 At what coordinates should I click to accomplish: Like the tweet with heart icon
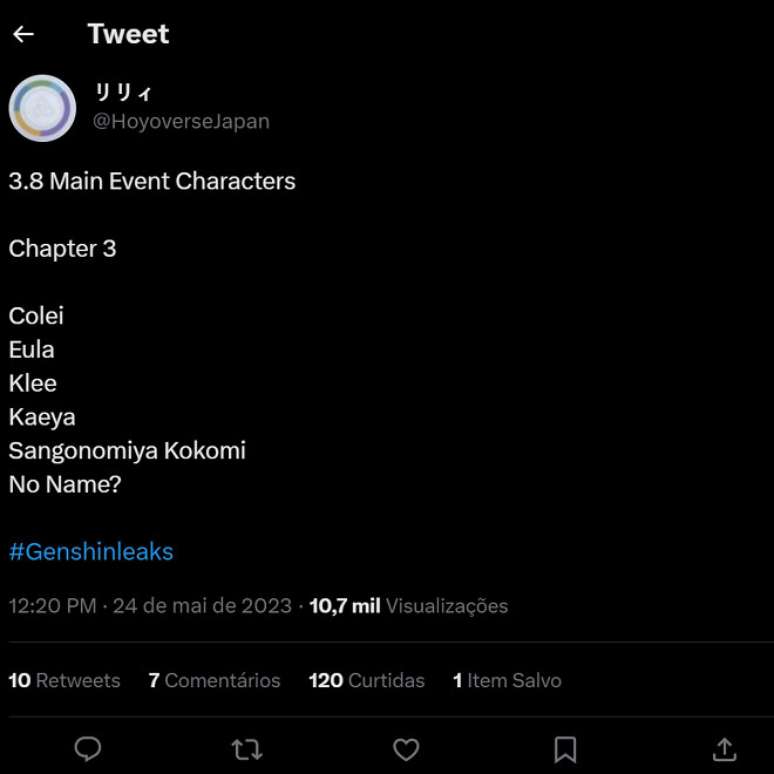click(405, 748)
